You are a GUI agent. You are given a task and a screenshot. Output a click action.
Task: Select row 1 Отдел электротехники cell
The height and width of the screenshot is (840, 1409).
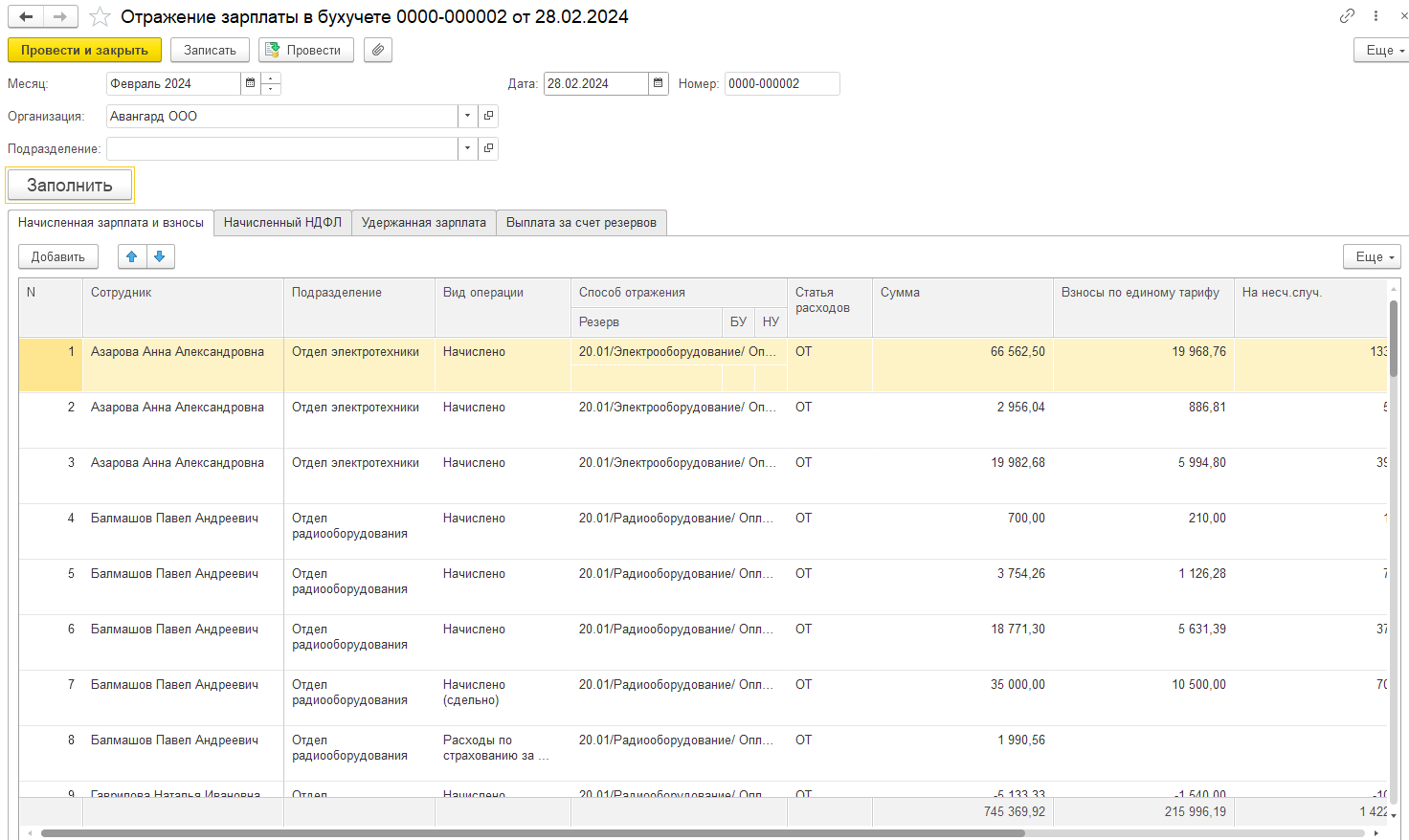(359, 365)
